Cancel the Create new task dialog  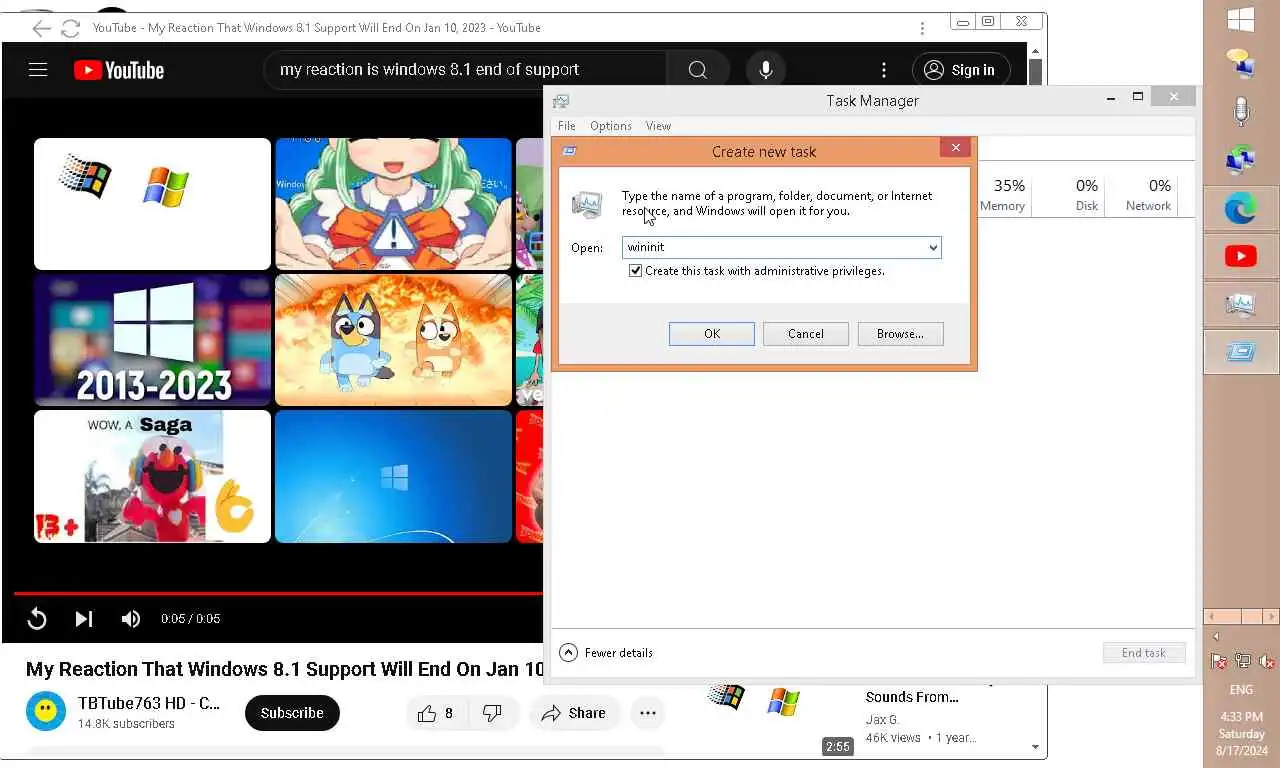pyautogui.click(x=806, y=334)
